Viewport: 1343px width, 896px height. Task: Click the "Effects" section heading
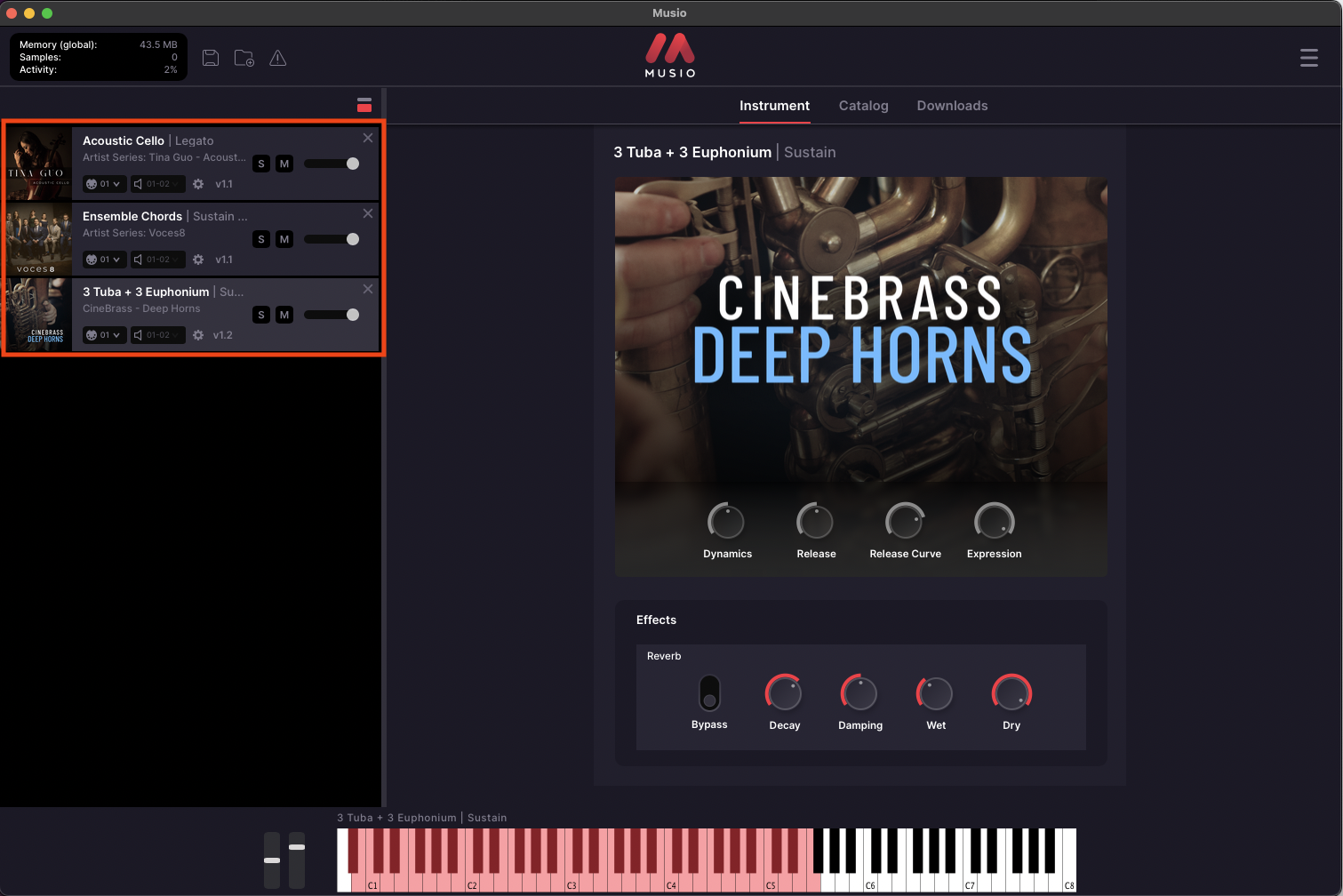(656, 620)
